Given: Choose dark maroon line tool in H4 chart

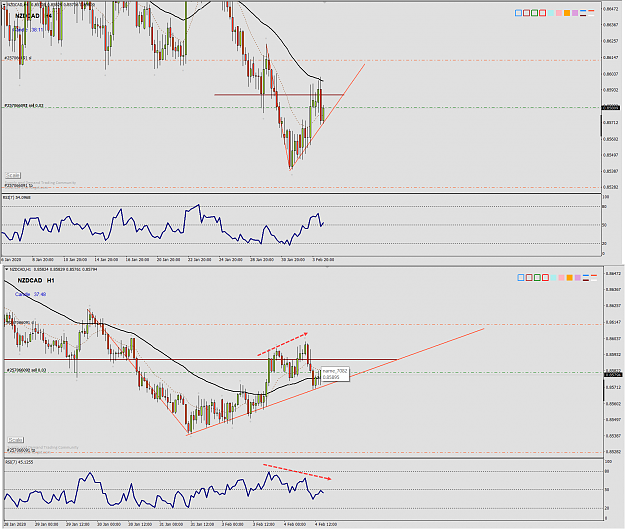Looking at the screenshot, I should click(x=583, y=16).
